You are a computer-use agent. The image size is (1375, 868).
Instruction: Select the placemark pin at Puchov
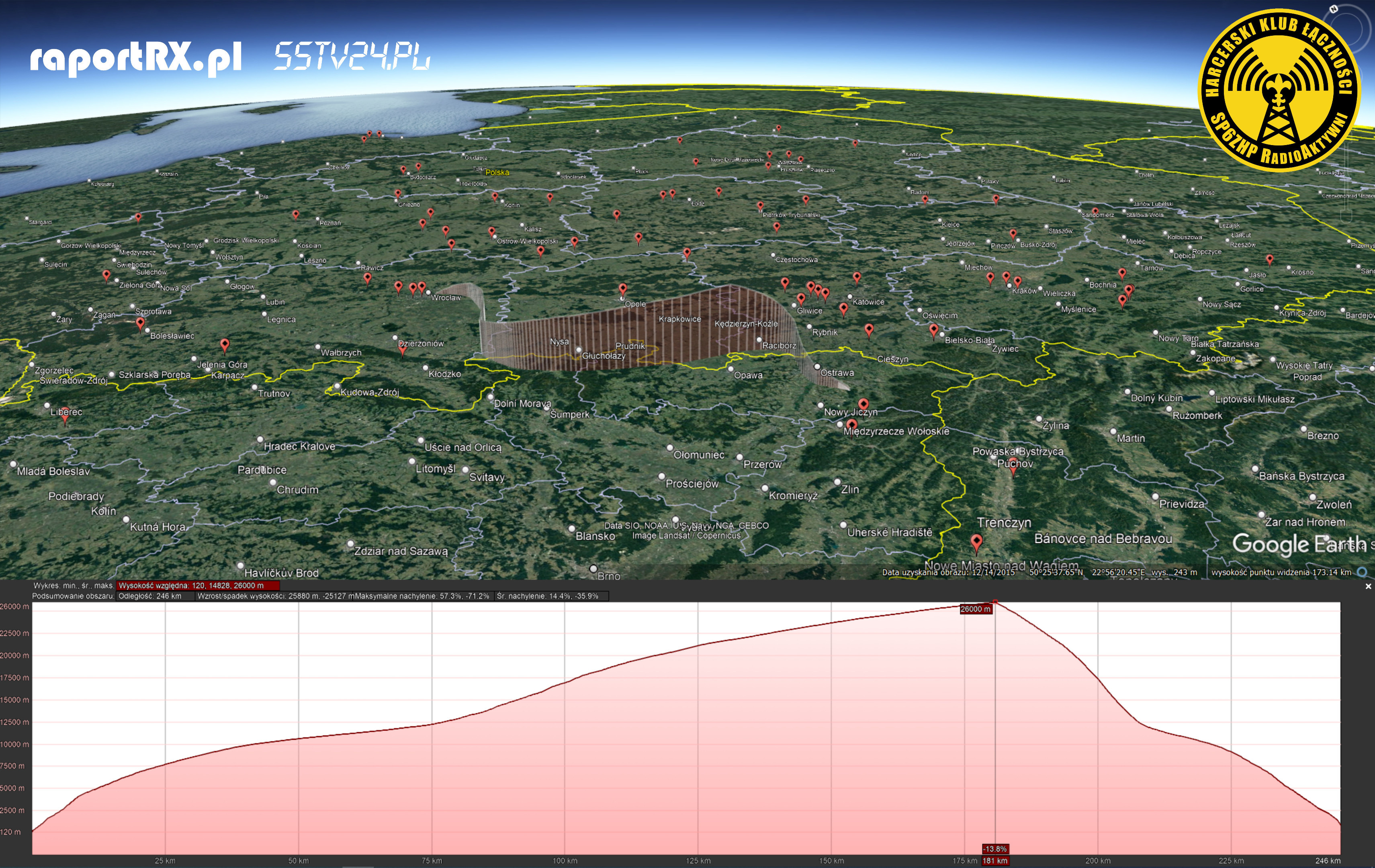(x=1013, y=465)
